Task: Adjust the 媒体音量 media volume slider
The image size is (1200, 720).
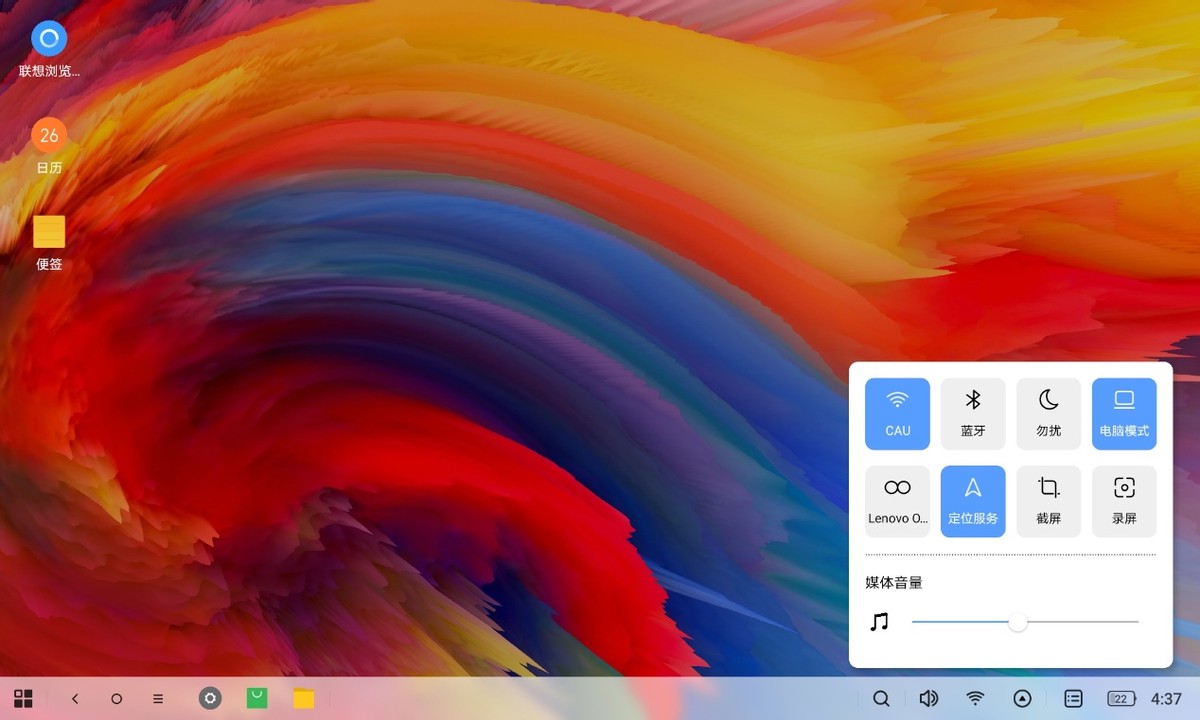Action: coord(1018,622)
